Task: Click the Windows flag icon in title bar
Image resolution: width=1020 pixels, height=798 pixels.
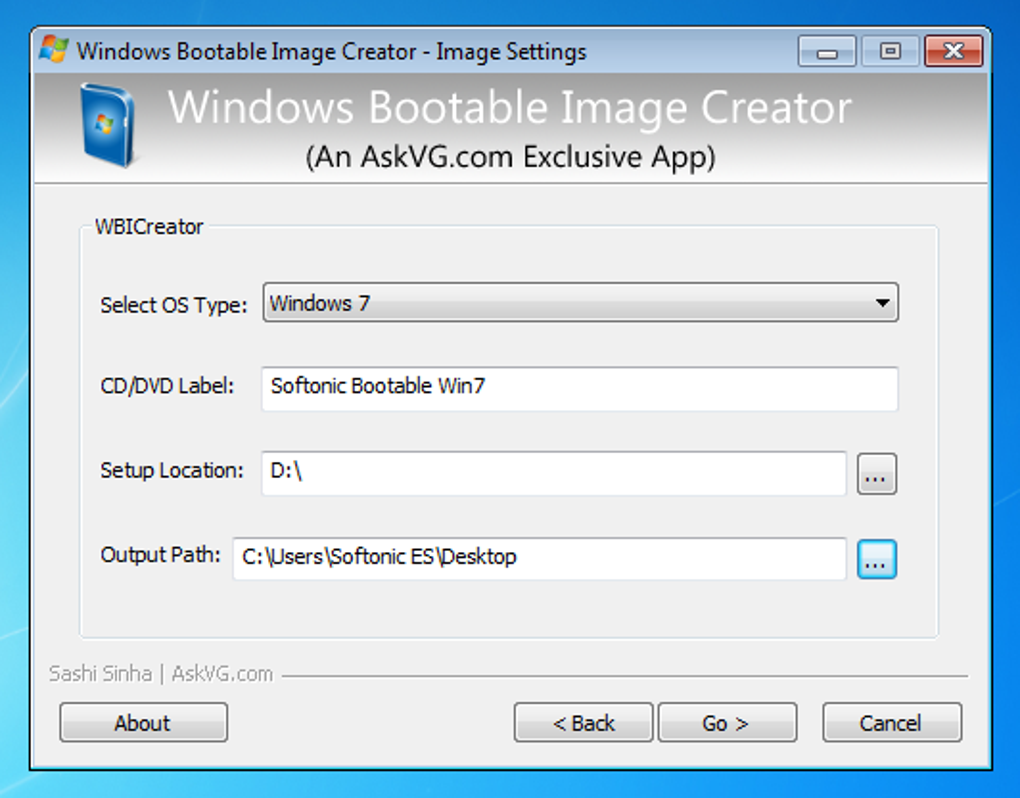Action: 53,50
